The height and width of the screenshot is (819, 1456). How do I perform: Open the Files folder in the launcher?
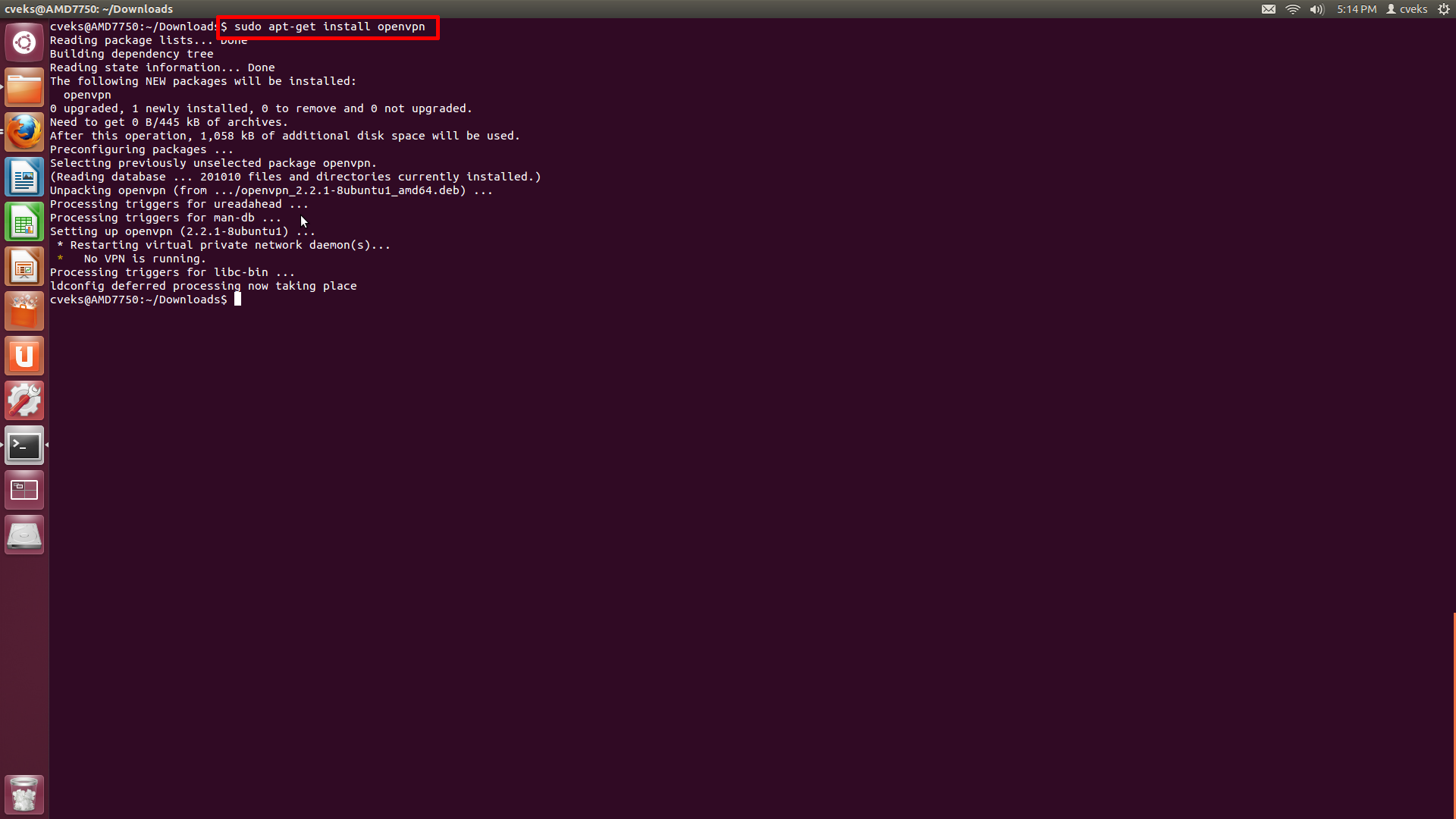24,87
